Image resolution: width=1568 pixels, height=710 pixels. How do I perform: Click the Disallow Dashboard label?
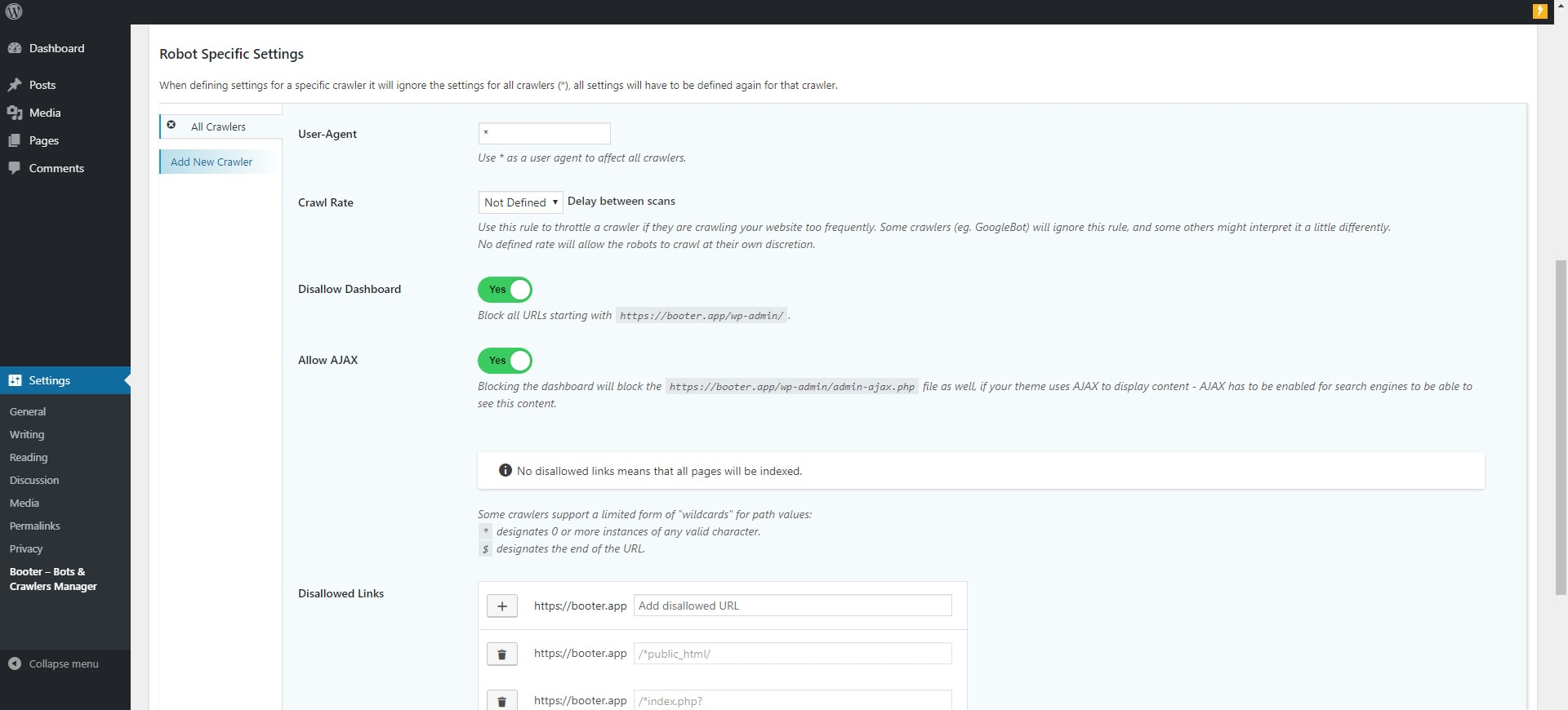(350, 289)
